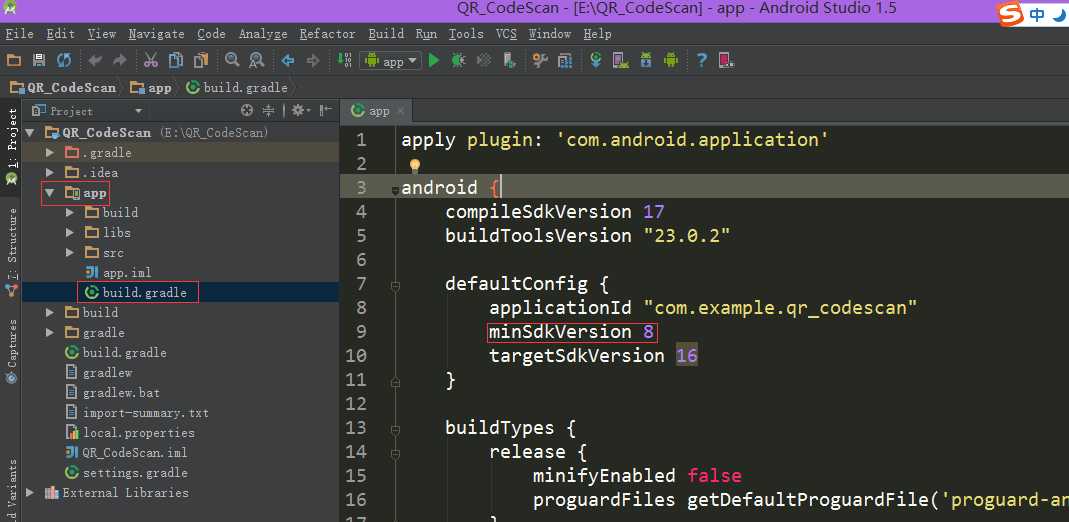Click the Back navigation arrow

pyautogui.click(x=288, y=61)
